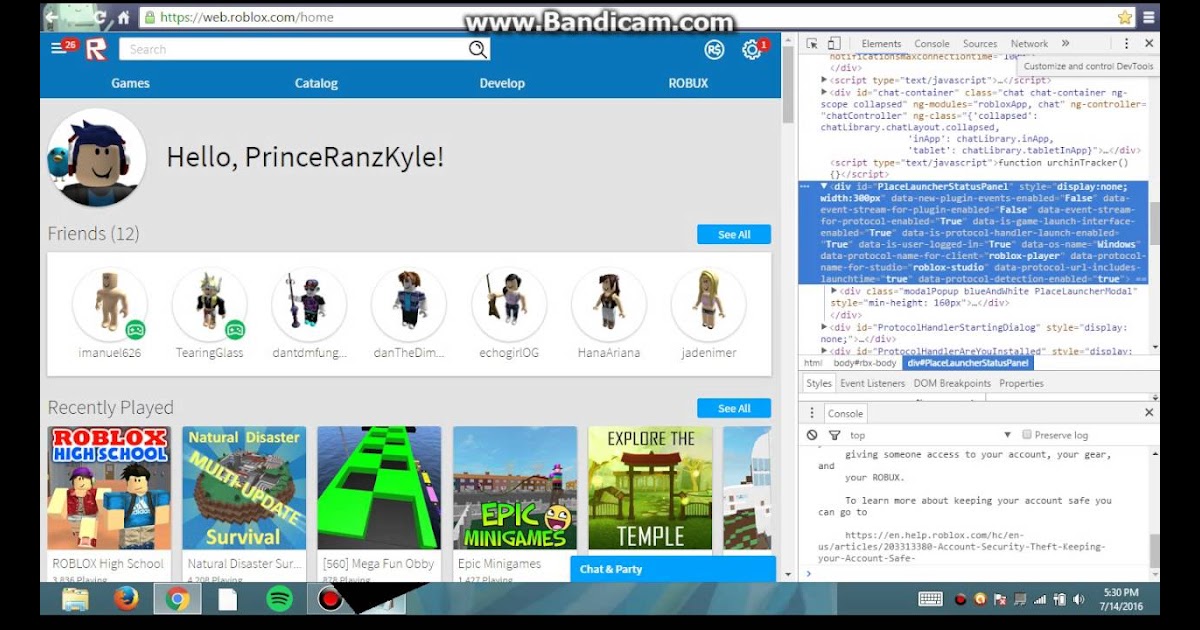Select the drawer Console tab
The height and width of the screenshot is (630, 1200).
[x=845, y=413]
